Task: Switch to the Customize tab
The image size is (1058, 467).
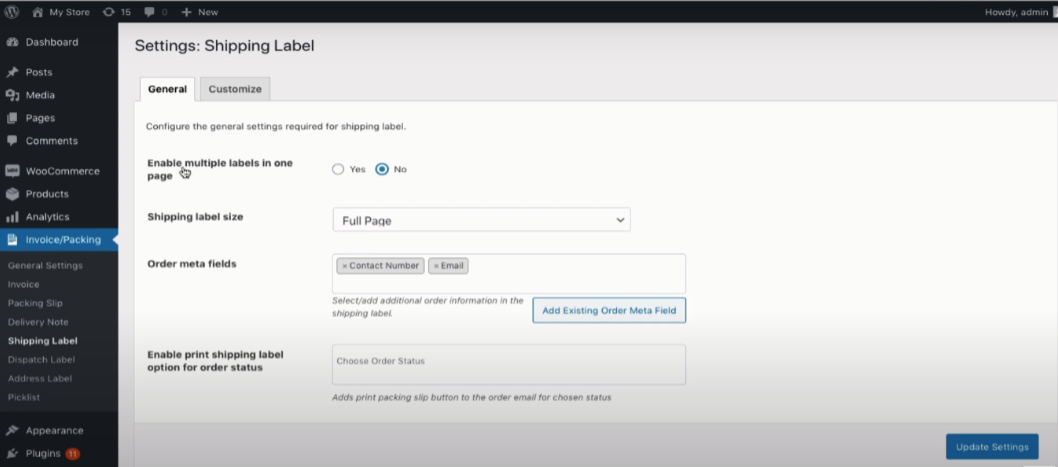Action: [235, 89]
